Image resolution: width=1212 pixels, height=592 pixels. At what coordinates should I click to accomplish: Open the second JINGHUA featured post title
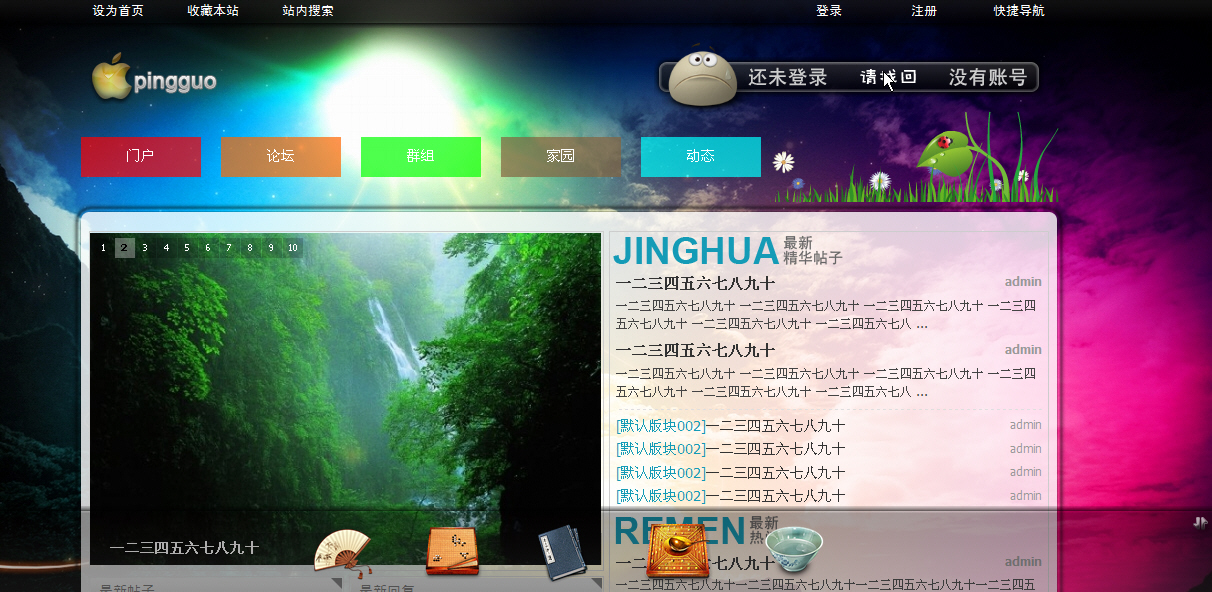click(695, 350)
